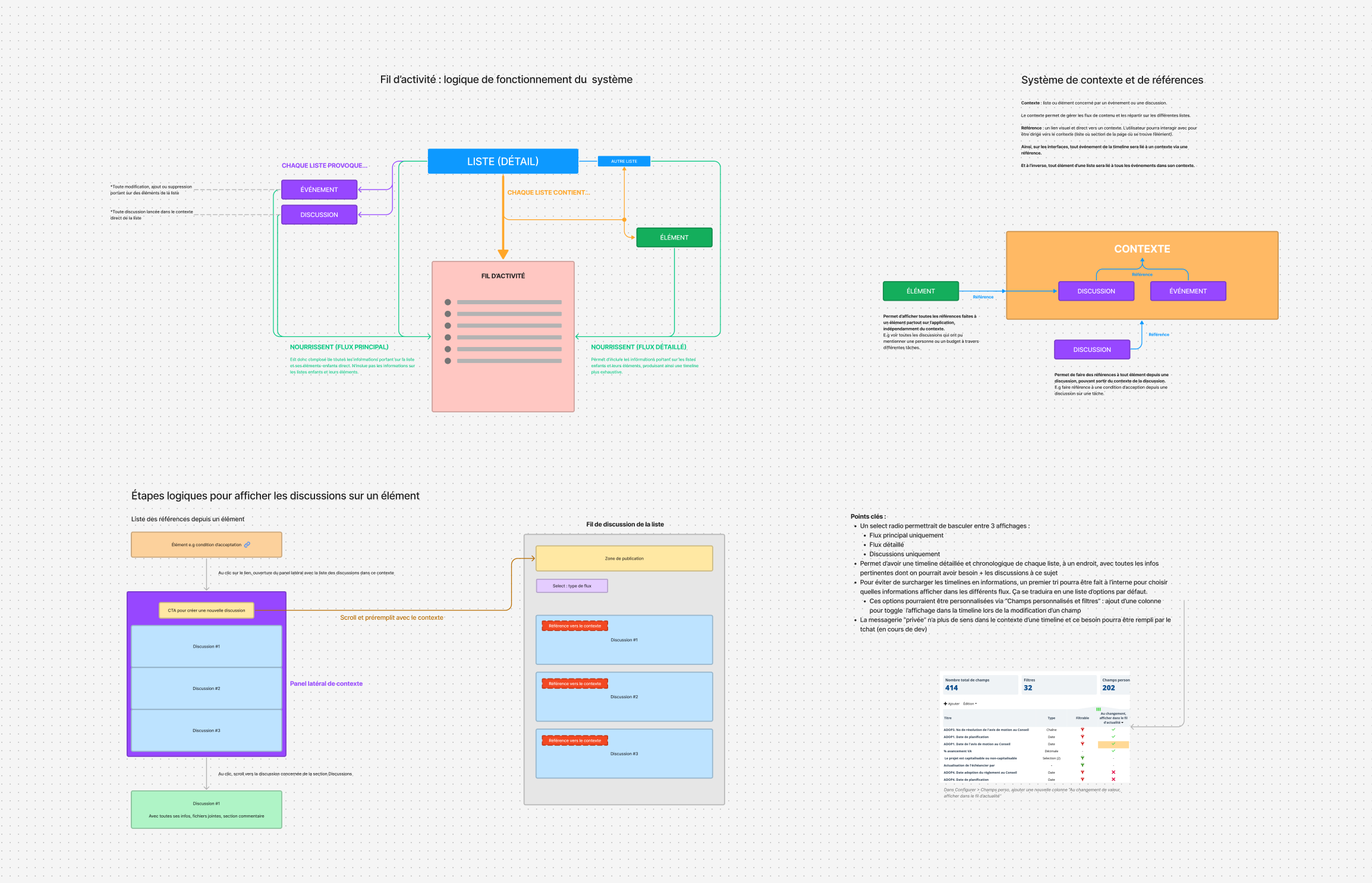Click the Filtres 32 stat card

(1058, 685)
